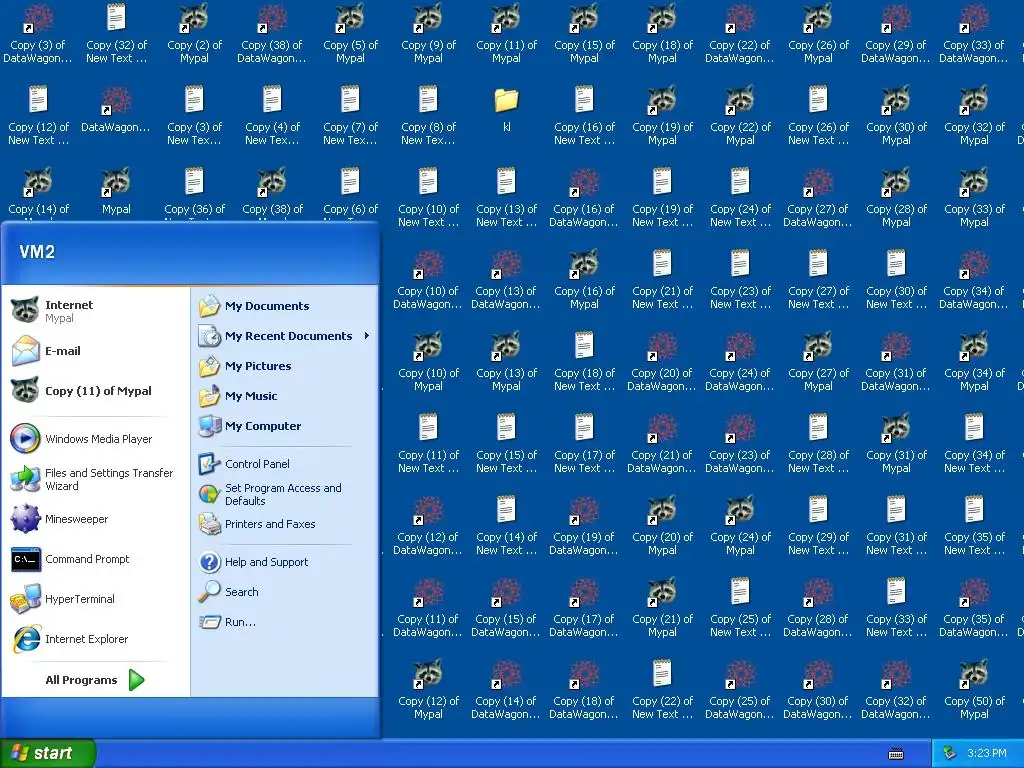Viewport: 1024px width, 768px height.
Task: Select Copy (21) of New Text file
Action: [662, 280]
